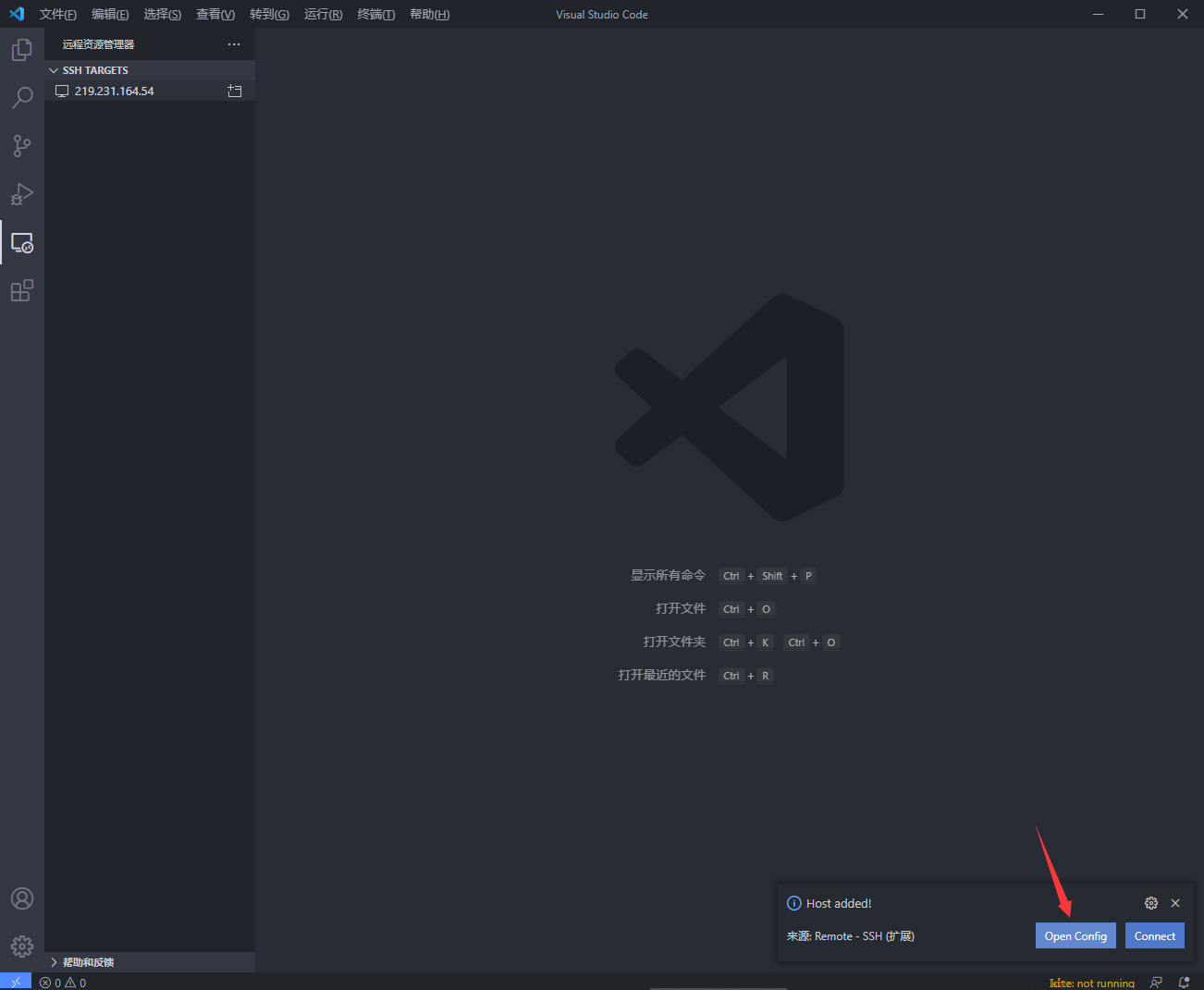Screen dimensions: 1204x990
Task: Open the 终端(T) menu
Action: 376,14
